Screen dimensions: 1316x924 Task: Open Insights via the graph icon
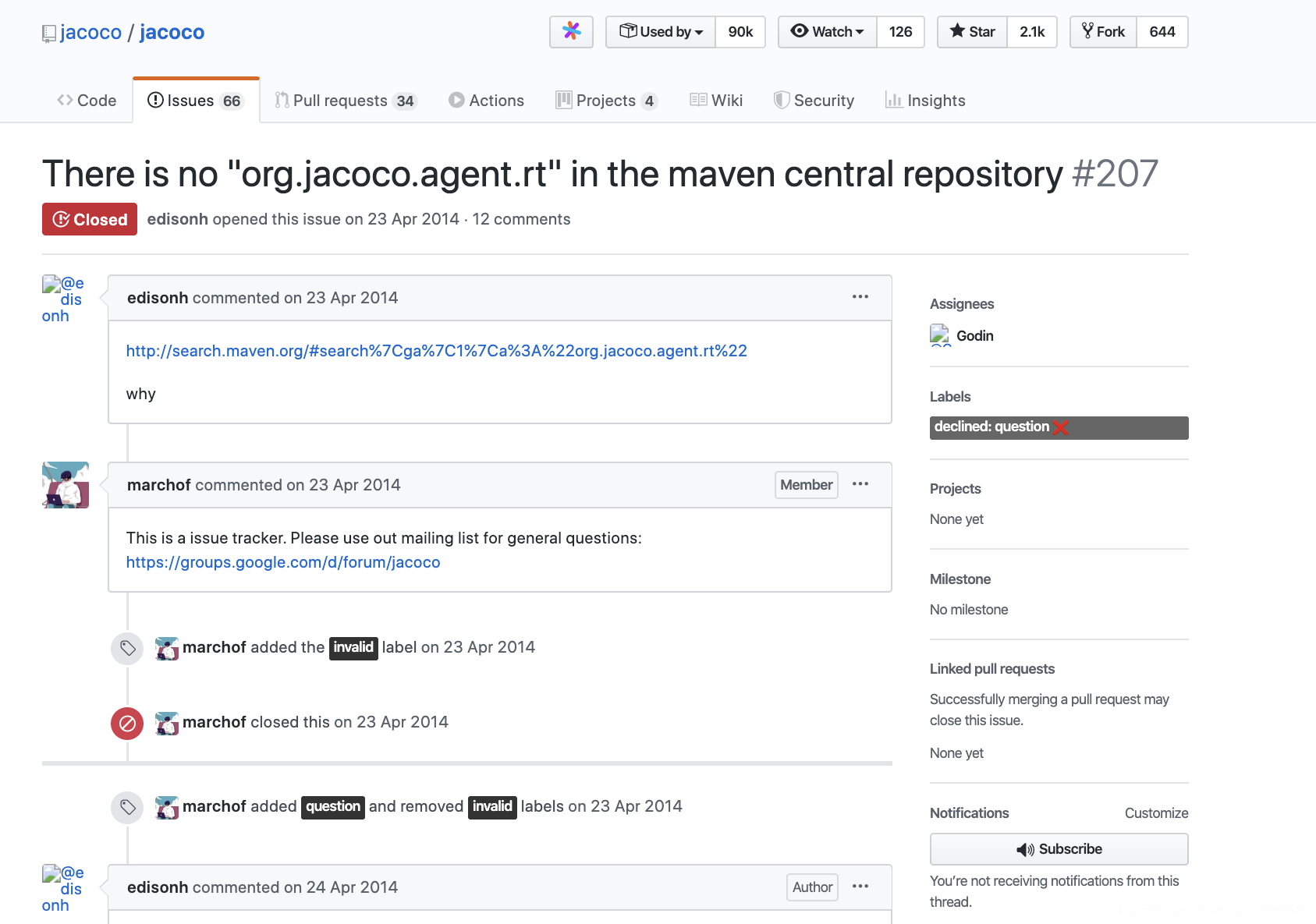coord(894,101)
